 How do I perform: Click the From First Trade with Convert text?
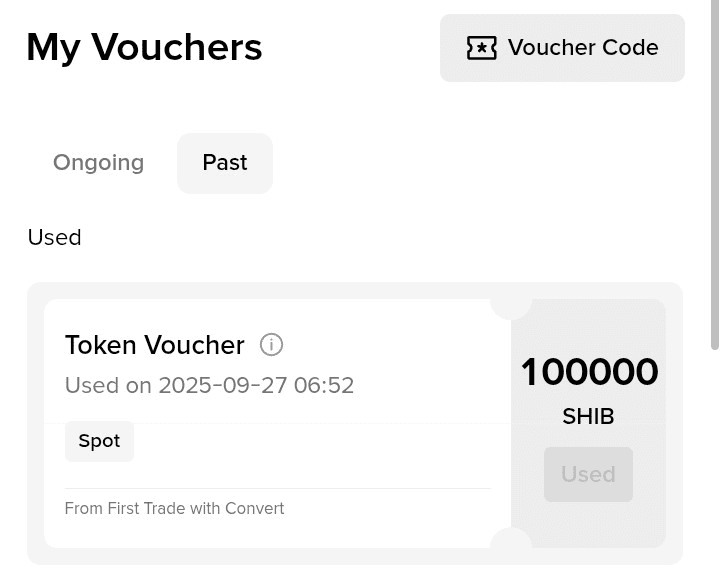coord(174,509)
